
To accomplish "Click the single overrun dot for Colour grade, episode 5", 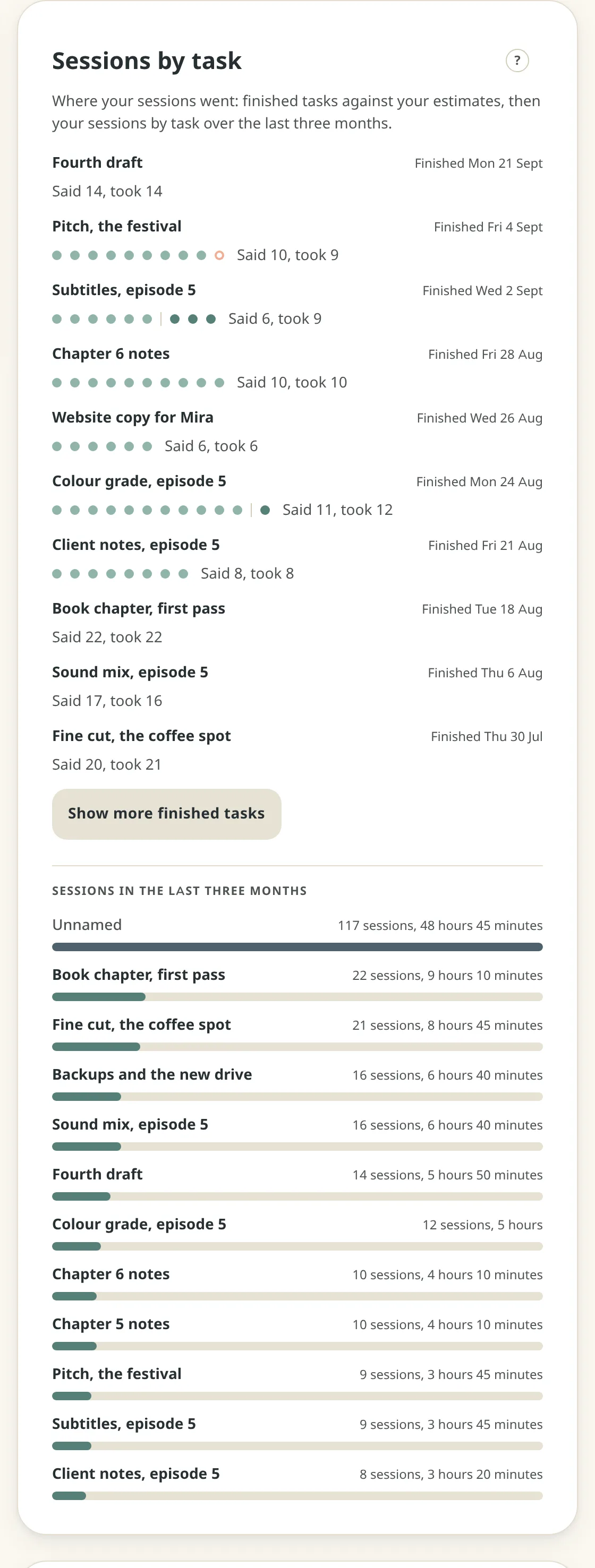I will click(265, 510).
